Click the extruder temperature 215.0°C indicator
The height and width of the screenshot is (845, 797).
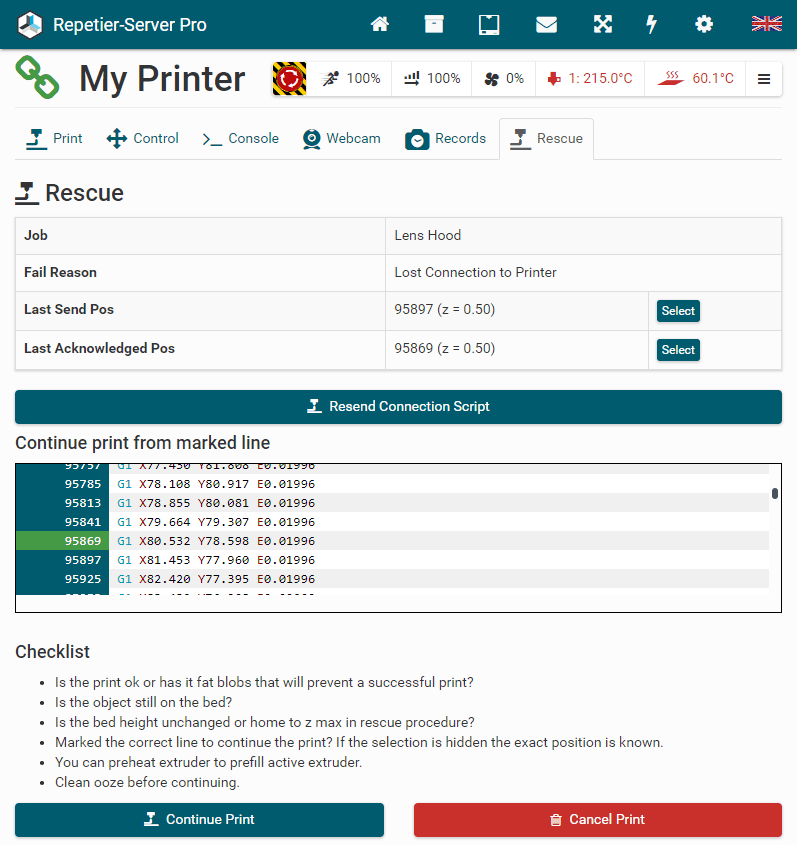pyautogui.click(x=589, y=79)
